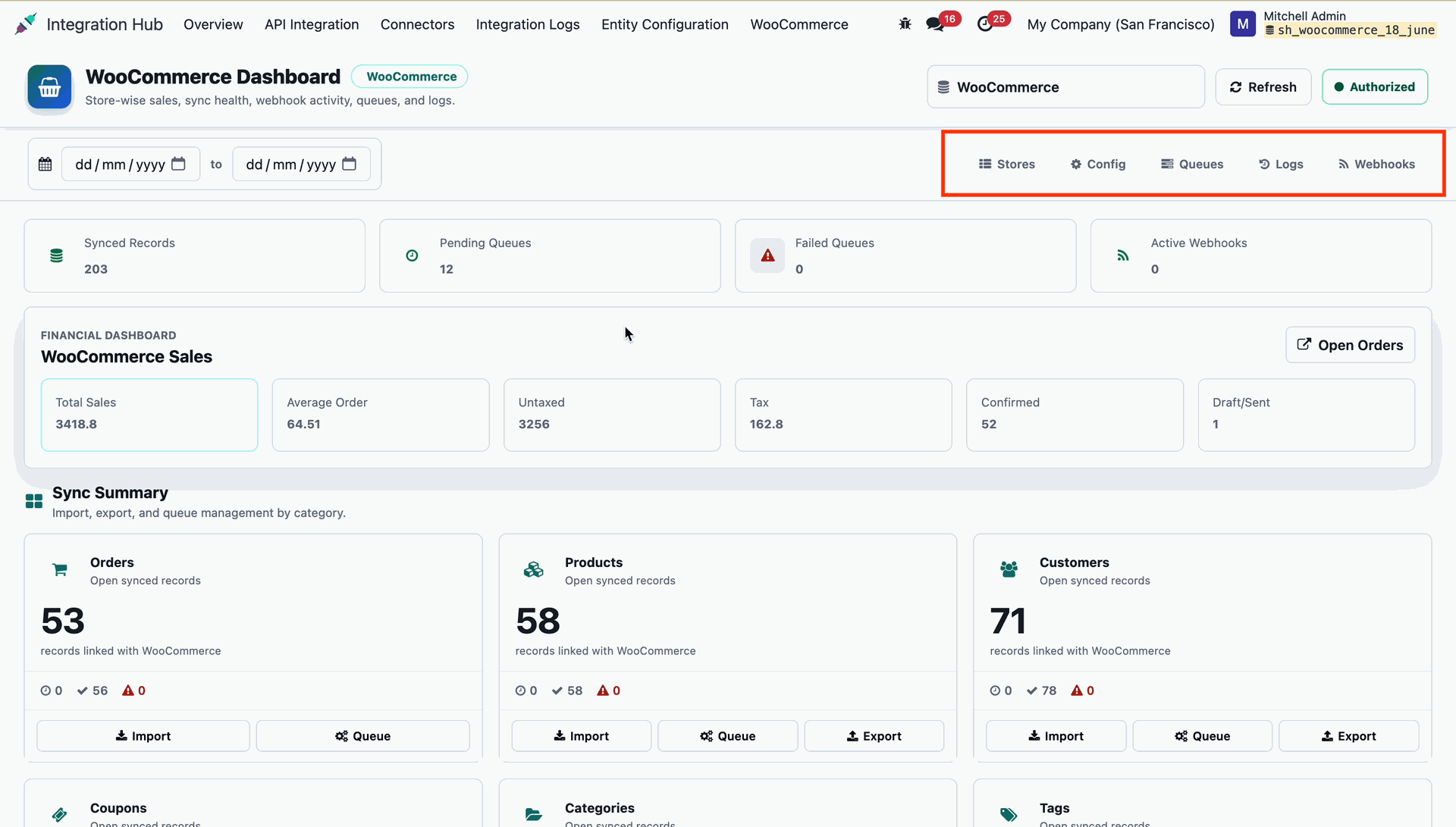Open the Customers Queue button
Viewport: 1456px width, 827px height.
1202,736
